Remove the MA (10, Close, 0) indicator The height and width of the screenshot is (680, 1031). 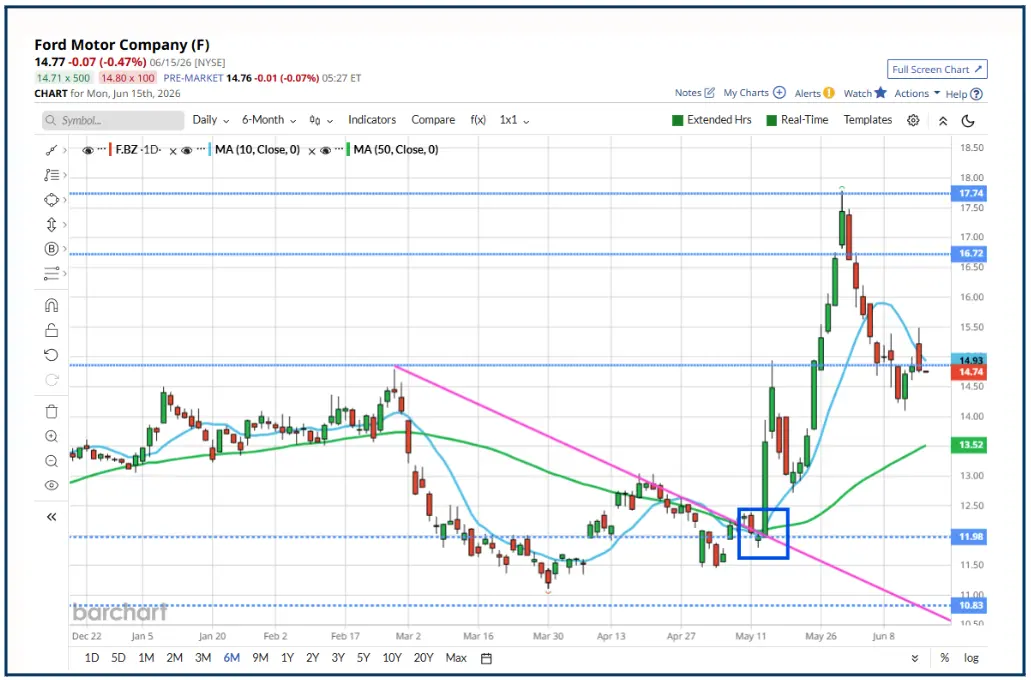[312, 151]
